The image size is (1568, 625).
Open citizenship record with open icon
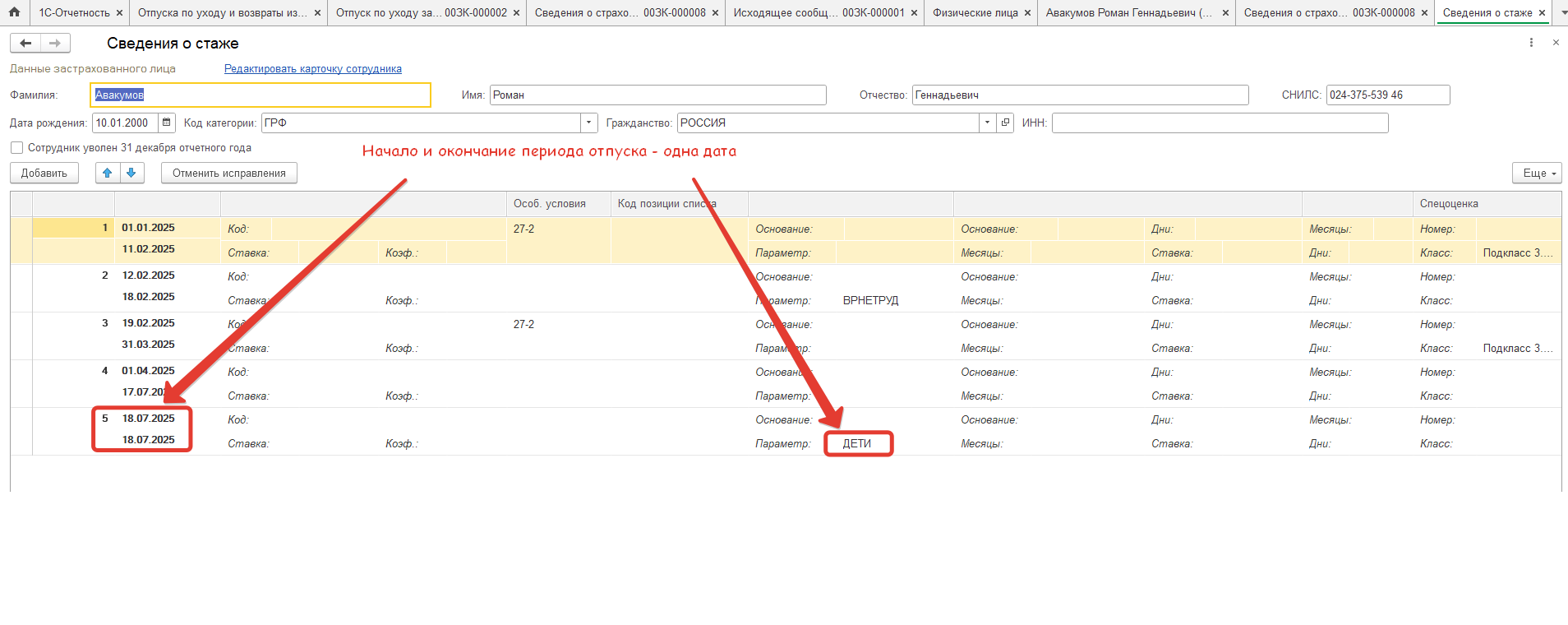[1005, 123]
